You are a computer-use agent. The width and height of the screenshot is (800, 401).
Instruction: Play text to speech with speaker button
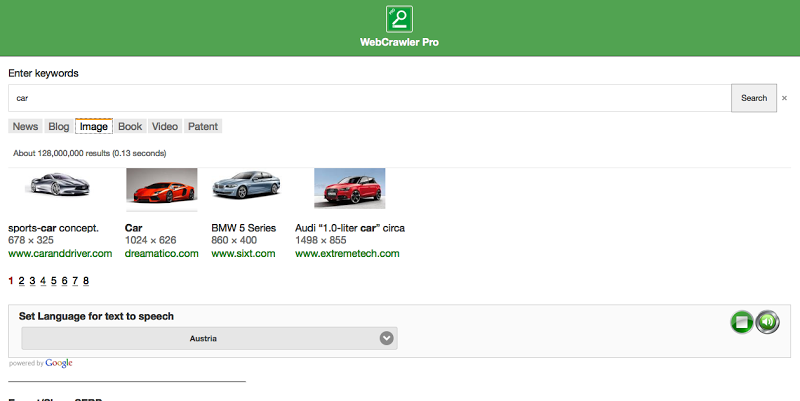pos(767,322)
